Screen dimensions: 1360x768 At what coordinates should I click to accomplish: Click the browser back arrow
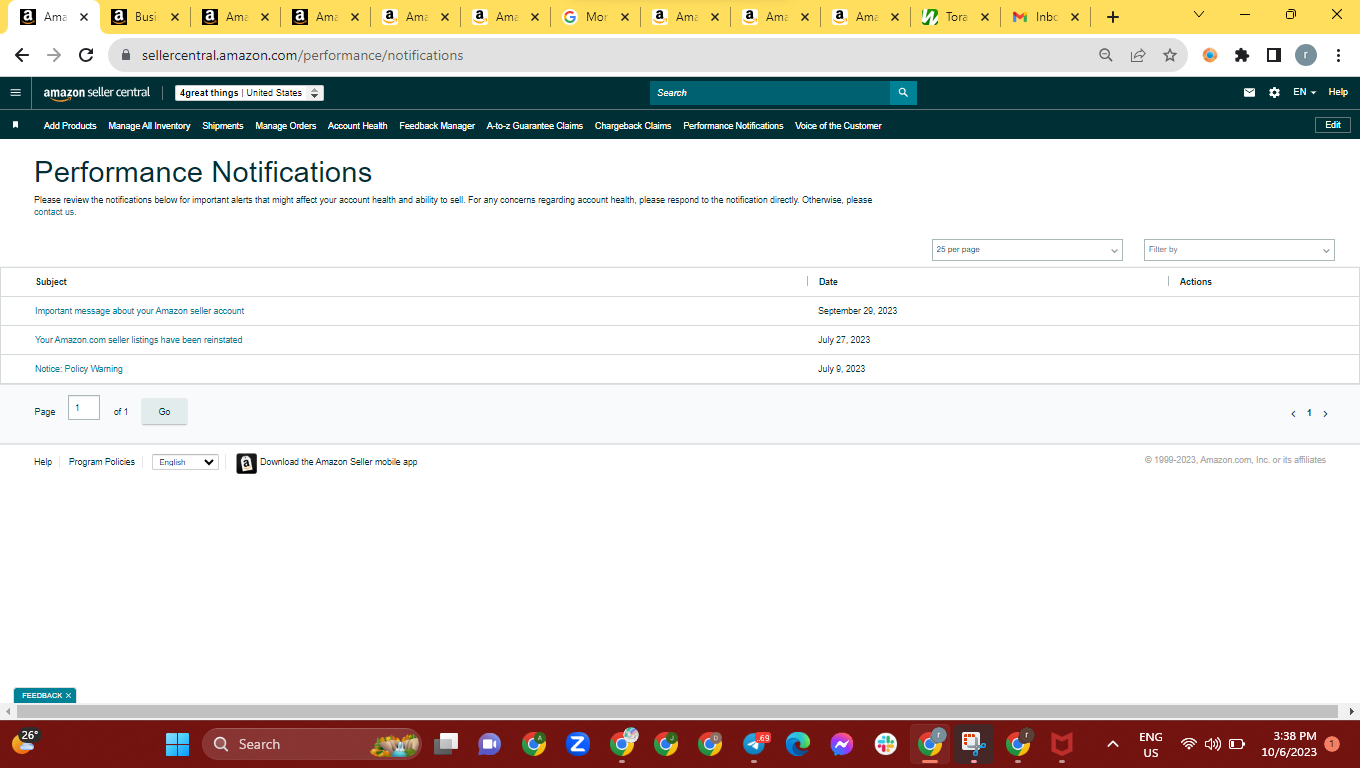[22, 55]
